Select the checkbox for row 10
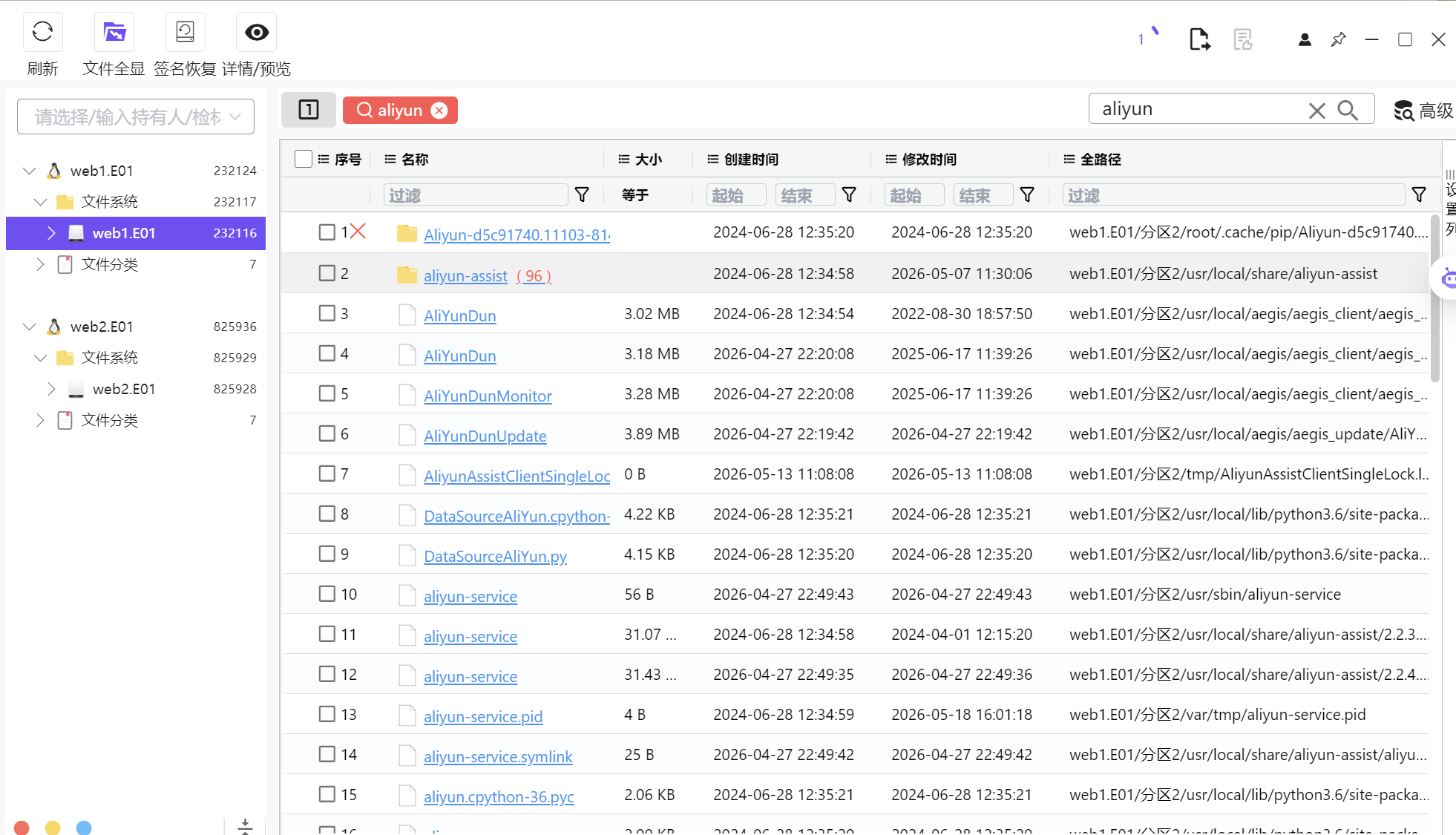The image size is (1456, 835). coord(327,594)
